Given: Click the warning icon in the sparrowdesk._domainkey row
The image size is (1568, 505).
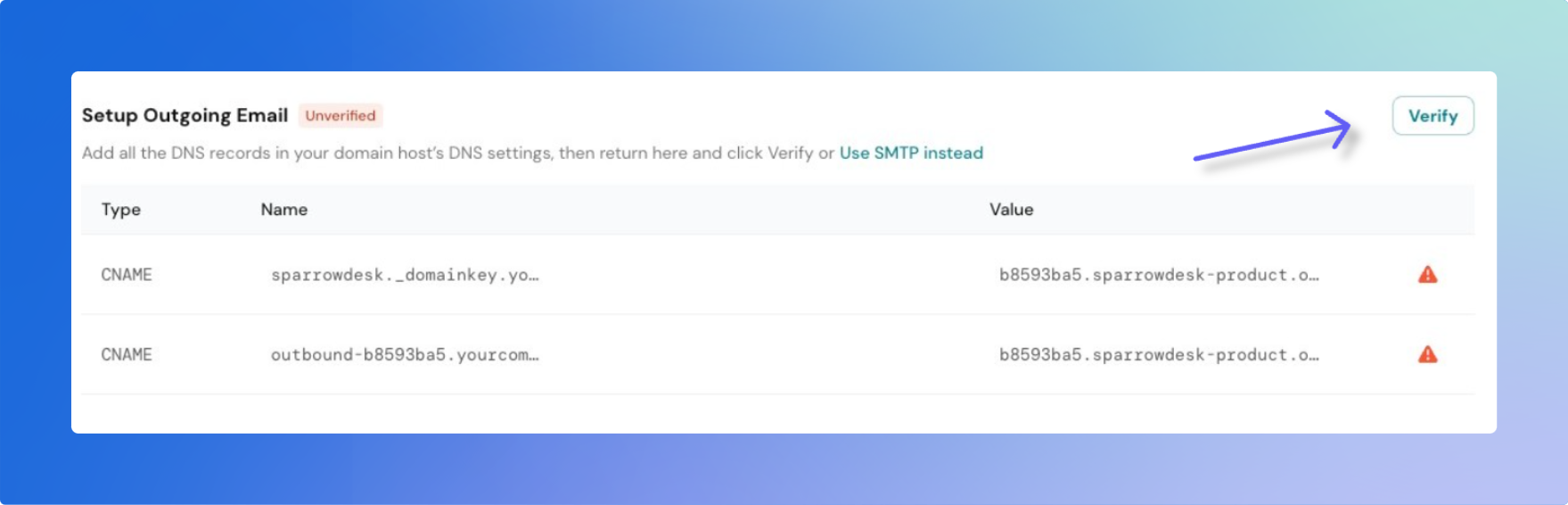Looking at the screenshot, I should (x=1427, y=275).
